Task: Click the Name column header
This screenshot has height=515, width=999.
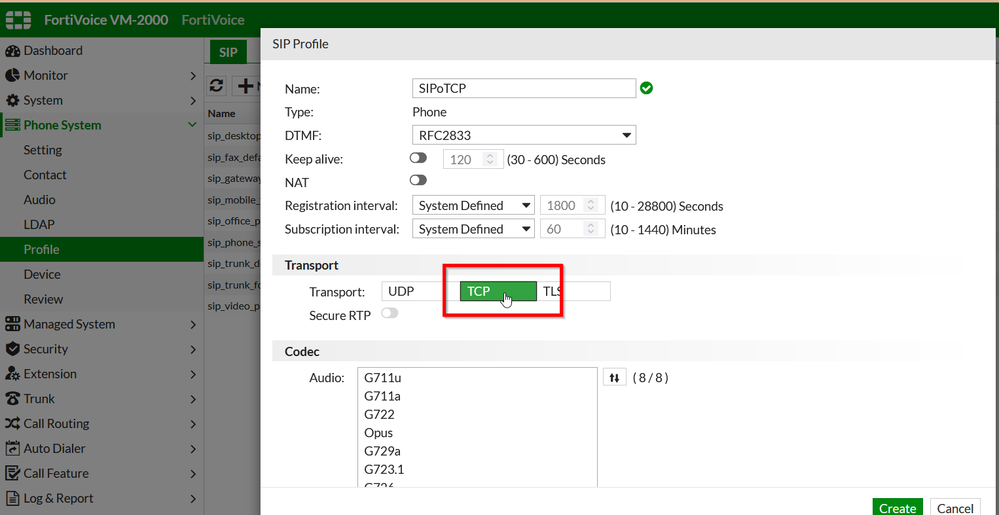Action: click(x=222, y=113)
